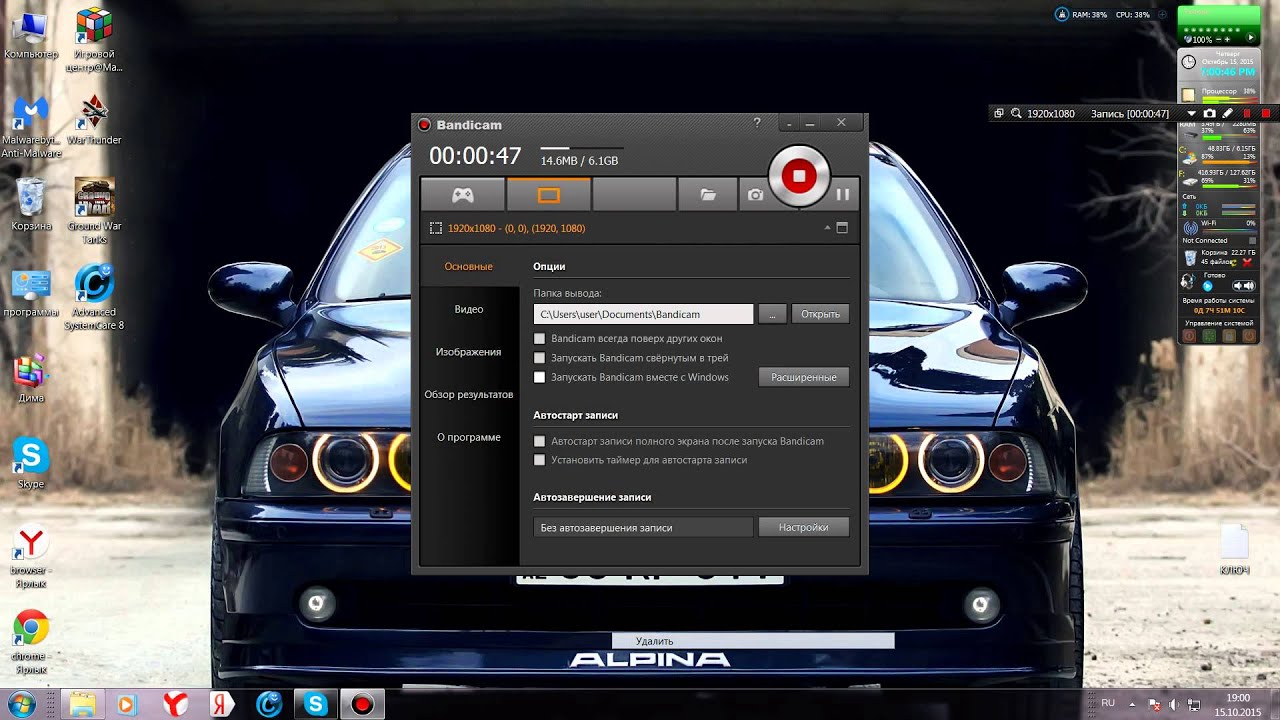Open Advanced SystemCare 8 desktop icon
The image size is (1280, 720).
click(x=94, y=297)
